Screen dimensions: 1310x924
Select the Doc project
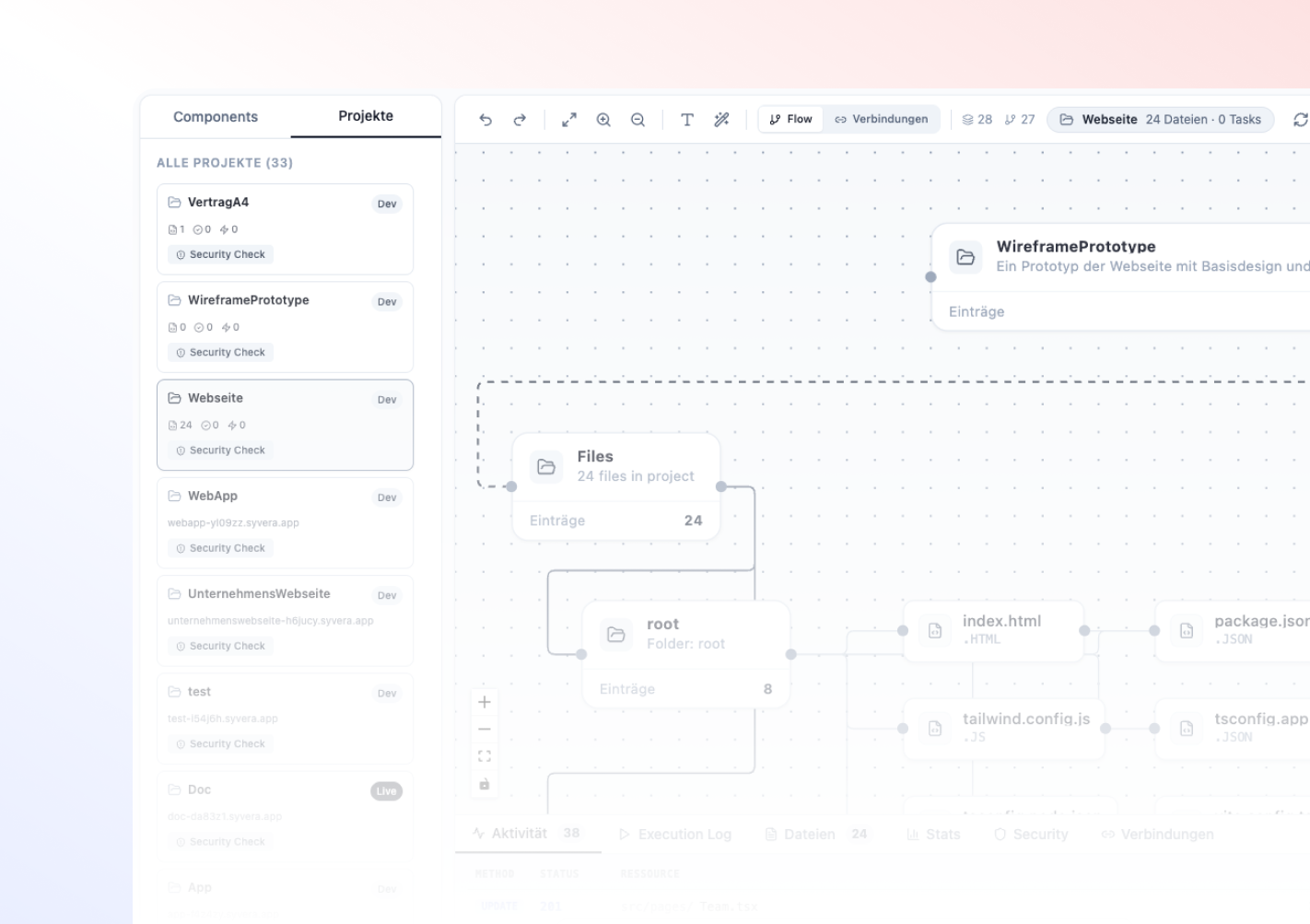pyautogui.click(x=285, y=816)
